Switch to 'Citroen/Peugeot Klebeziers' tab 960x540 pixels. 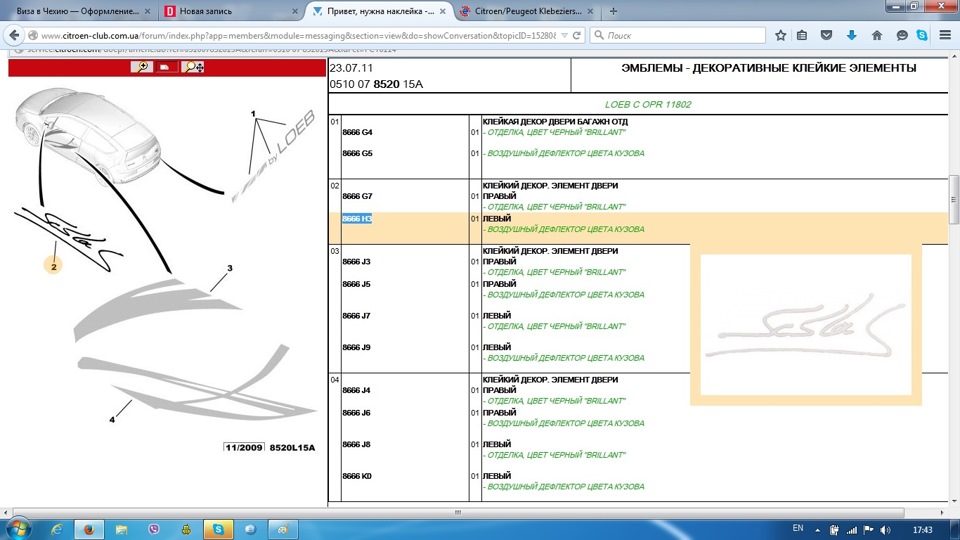527,11
